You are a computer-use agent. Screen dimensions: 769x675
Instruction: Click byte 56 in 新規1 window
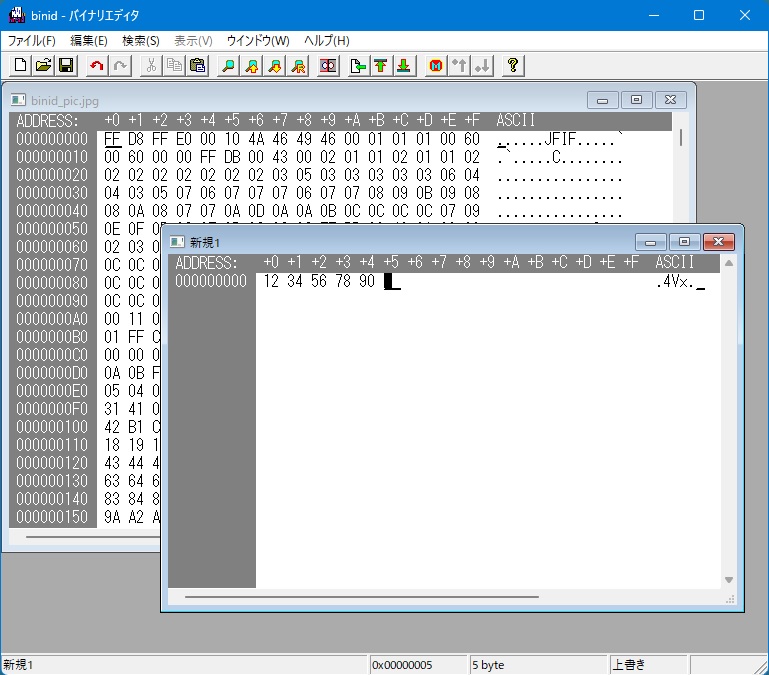[x=319, y=281]
